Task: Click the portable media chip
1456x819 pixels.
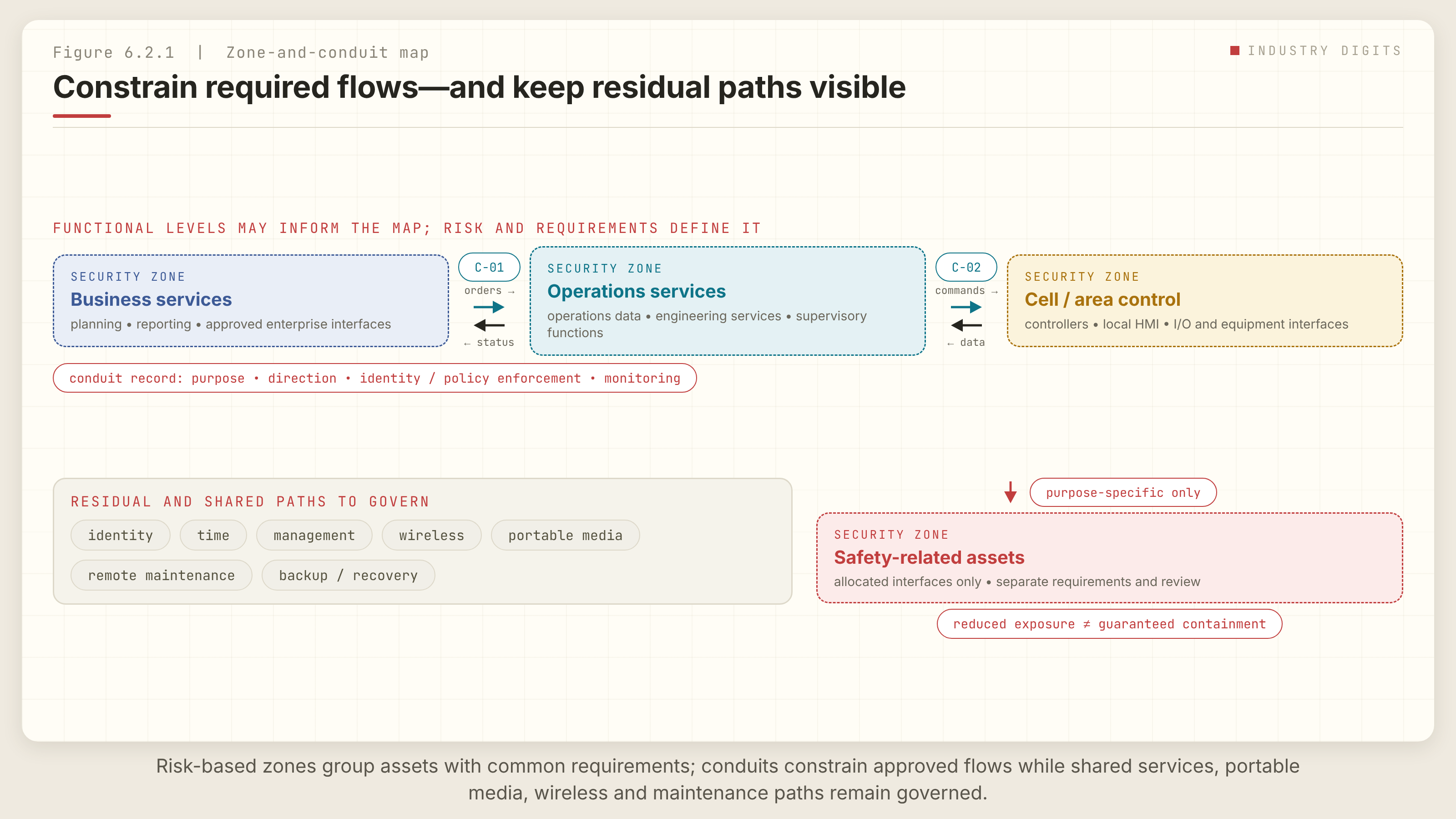Action: coord(565,535)
